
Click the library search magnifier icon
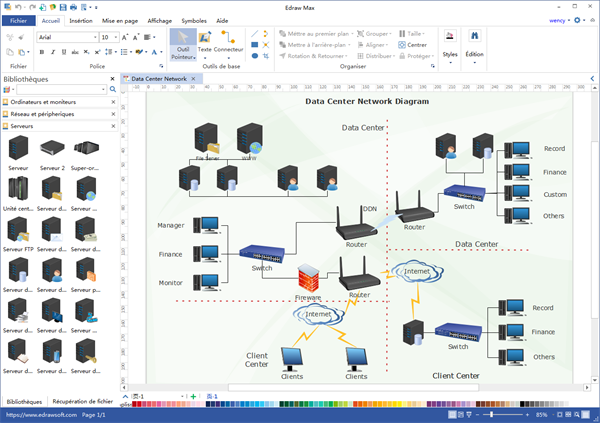112,89
